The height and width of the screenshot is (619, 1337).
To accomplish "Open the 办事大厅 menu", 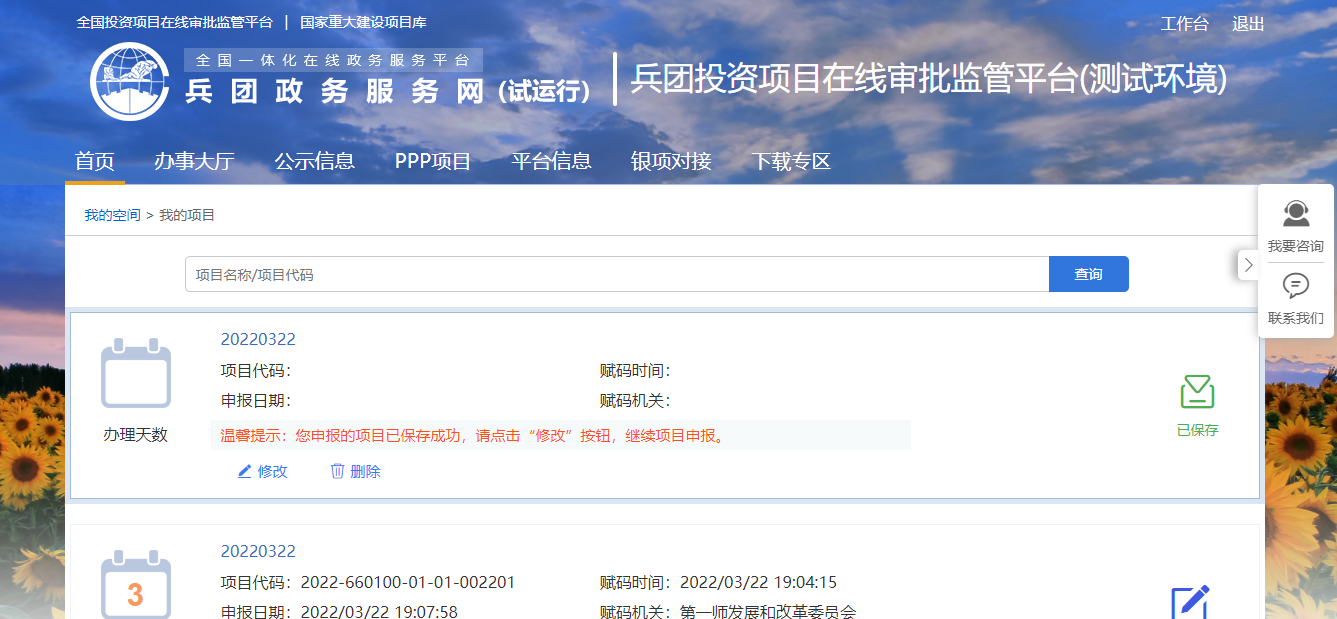I will tap(194, 161).
